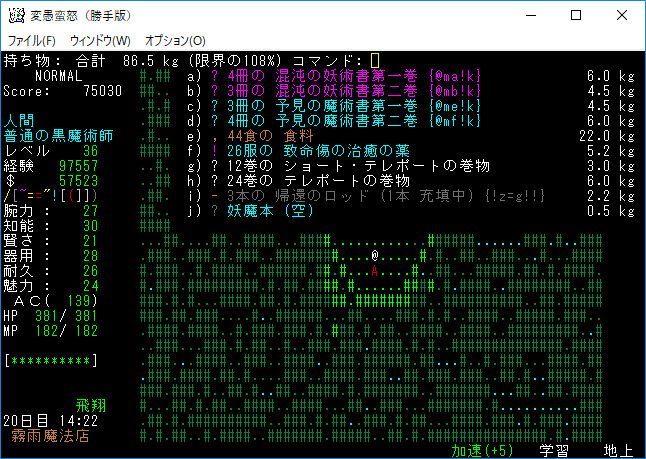This screenshot has width=646, height=459.
Task: Click the 加速(+5) status indicator
Action: tap(479, 450)
